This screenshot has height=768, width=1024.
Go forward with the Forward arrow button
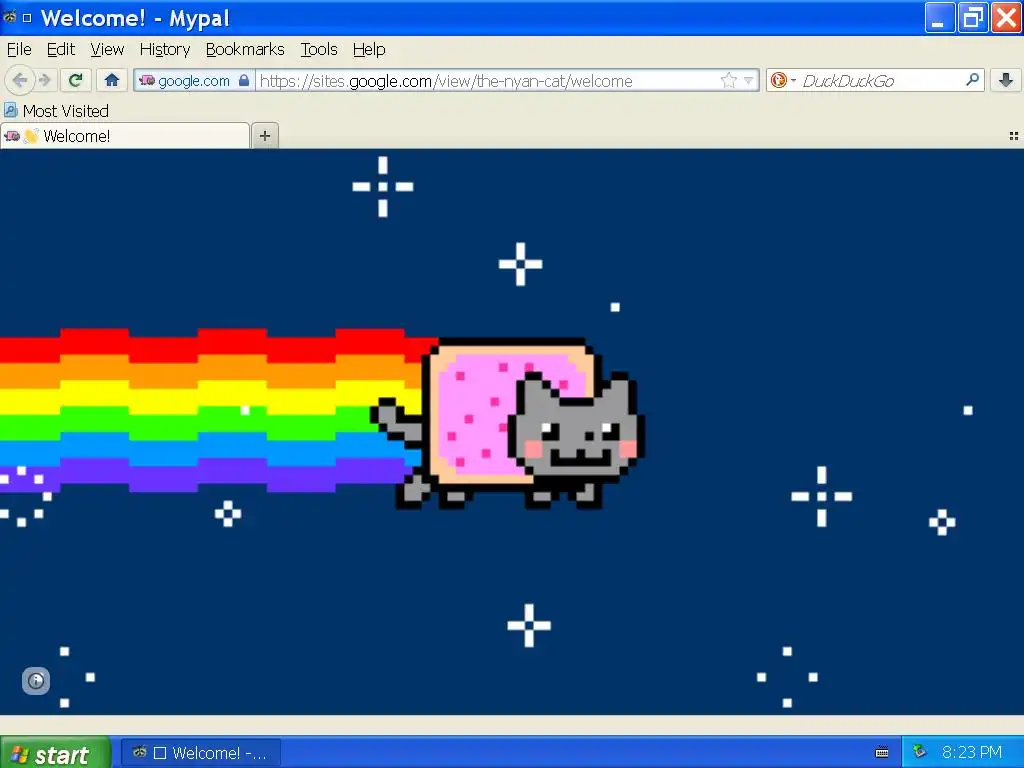pos(45,81)
